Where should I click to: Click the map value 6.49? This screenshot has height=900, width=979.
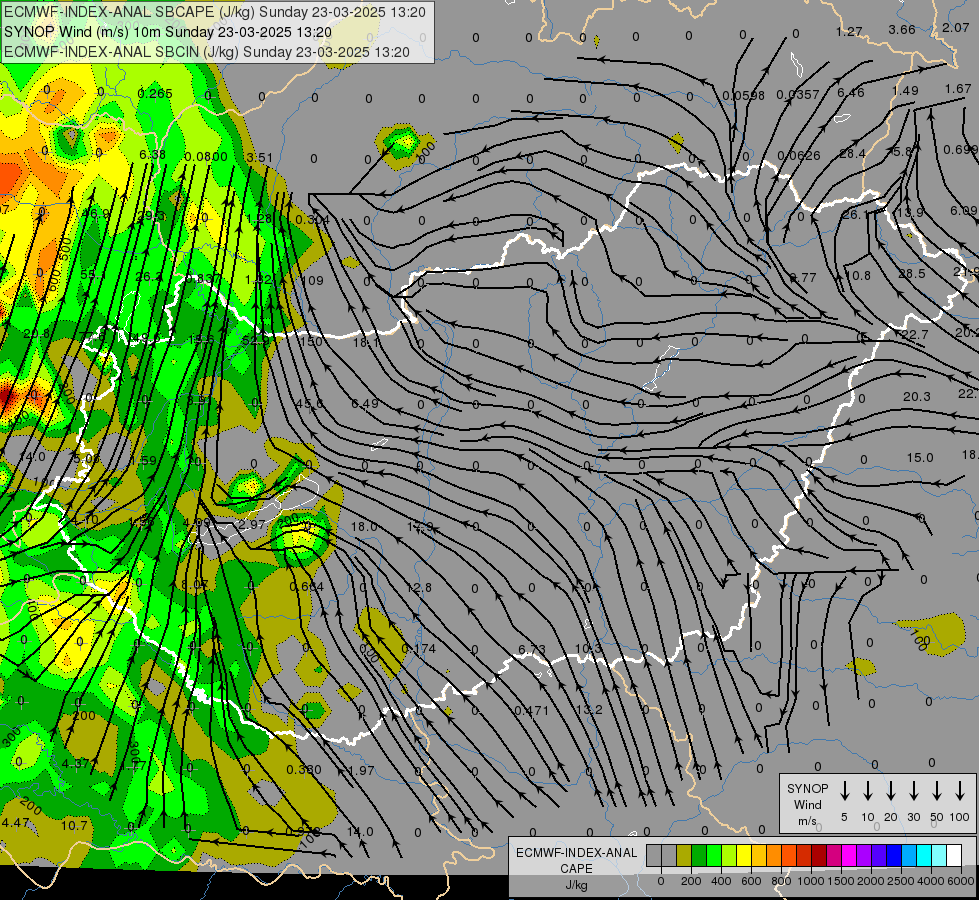click(365, 403)
